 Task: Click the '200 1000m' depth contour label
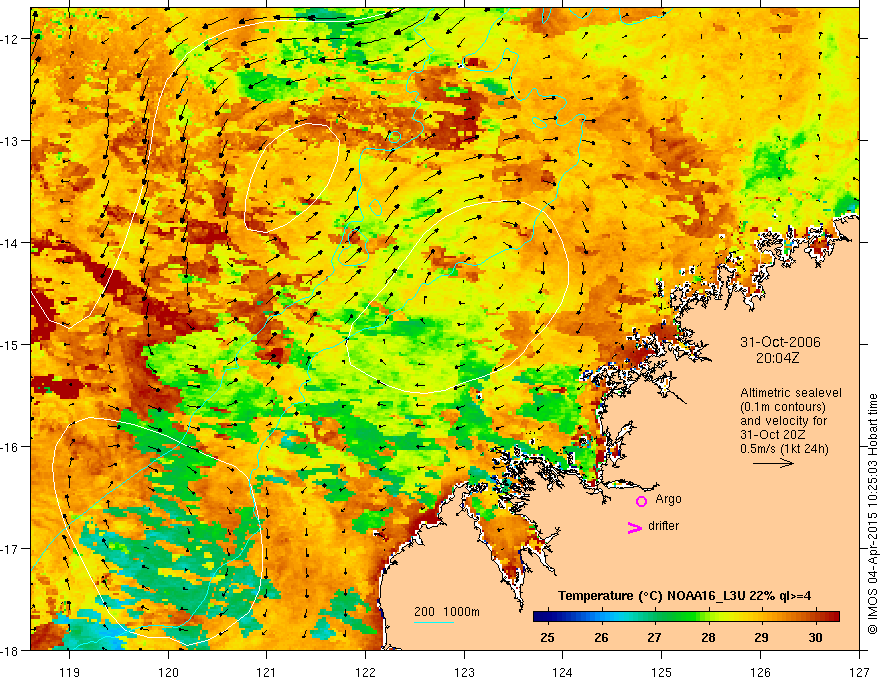447,612
